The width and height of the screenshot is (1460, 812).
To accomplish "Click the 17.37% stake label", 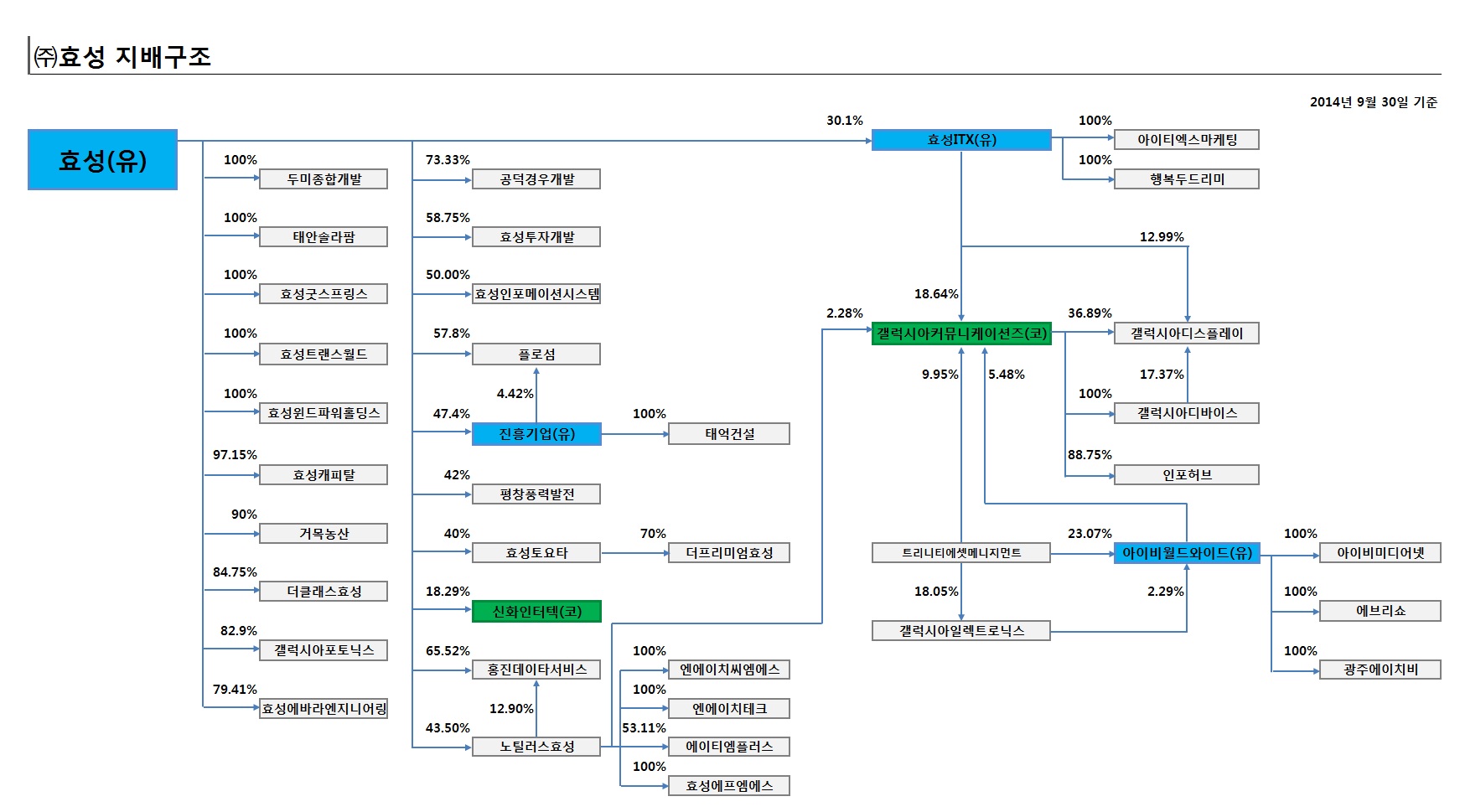I will pos(1162,375).
